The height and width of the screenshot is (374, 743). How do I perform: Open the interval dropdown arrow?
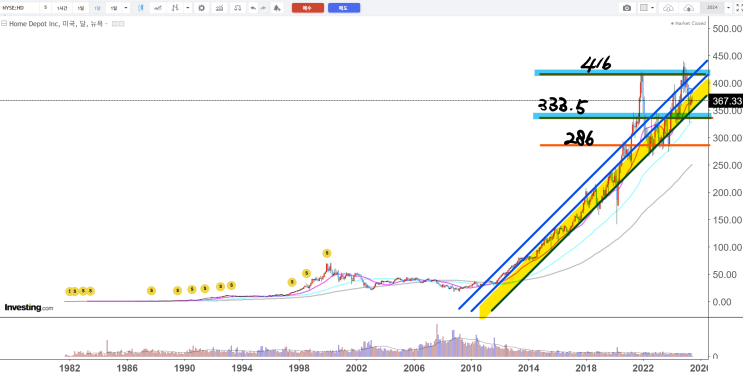[x=126, y=8]
